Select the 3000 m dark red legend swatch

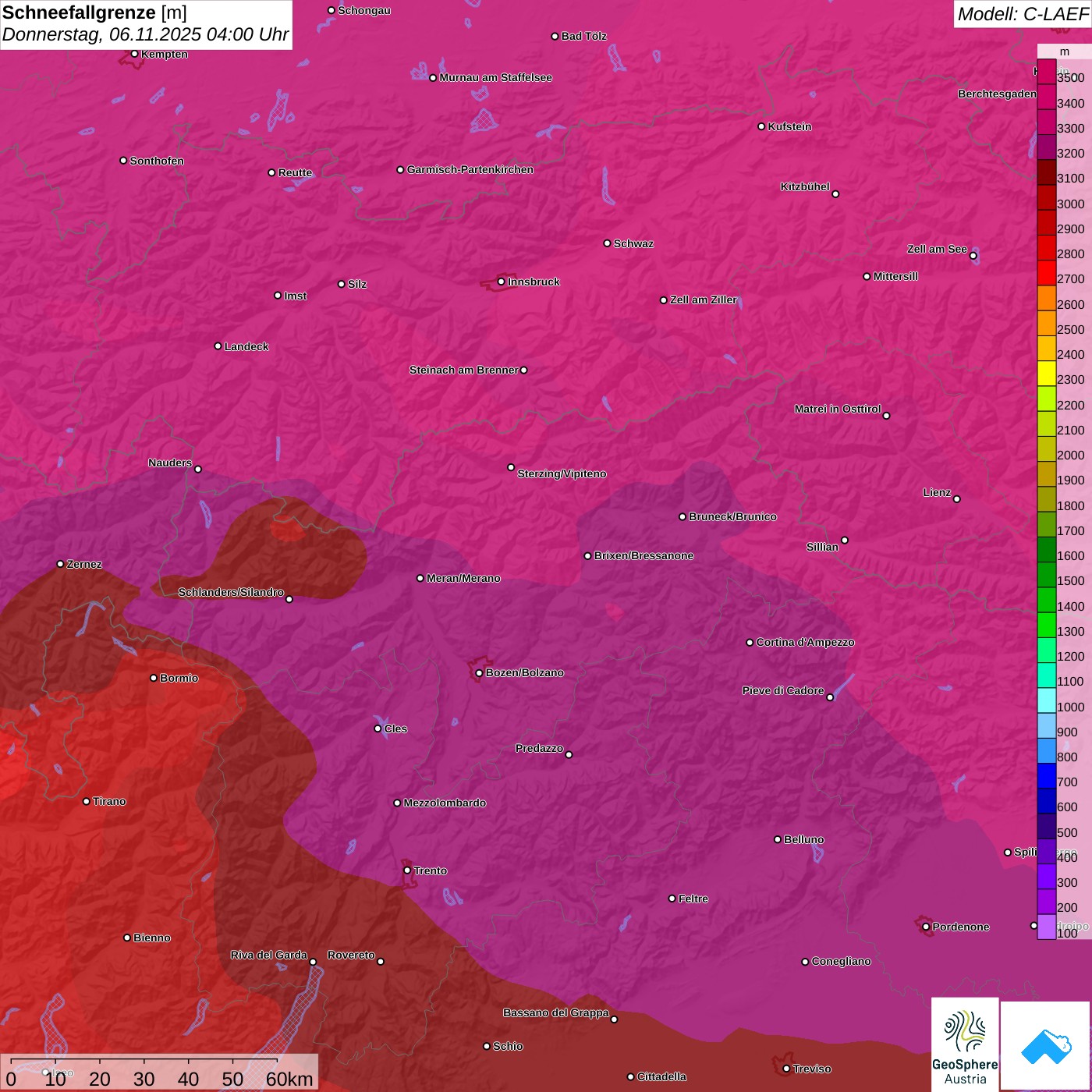tap(1046, 197)
